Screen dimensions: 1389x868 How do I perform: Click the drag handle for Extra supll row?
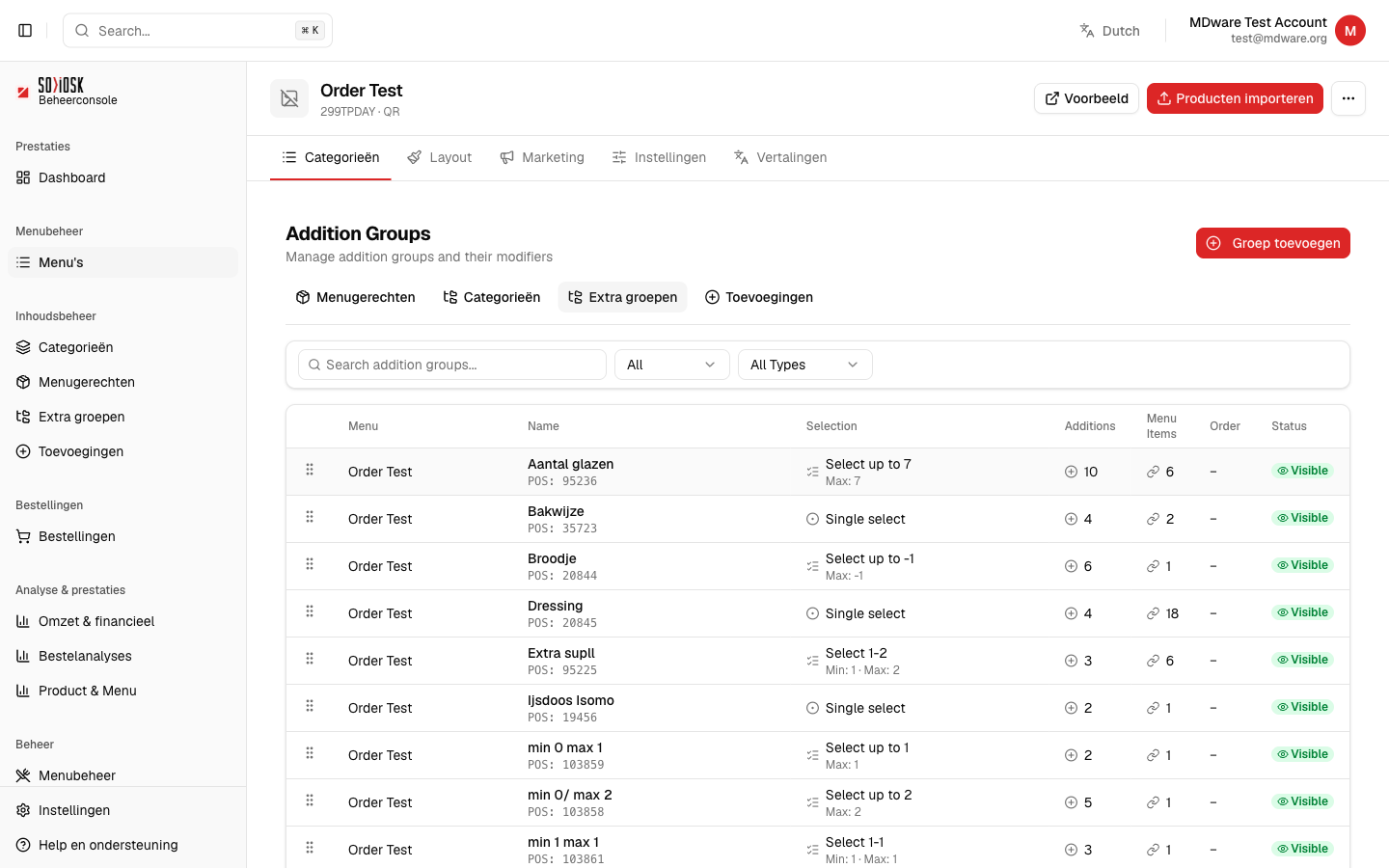310,659
